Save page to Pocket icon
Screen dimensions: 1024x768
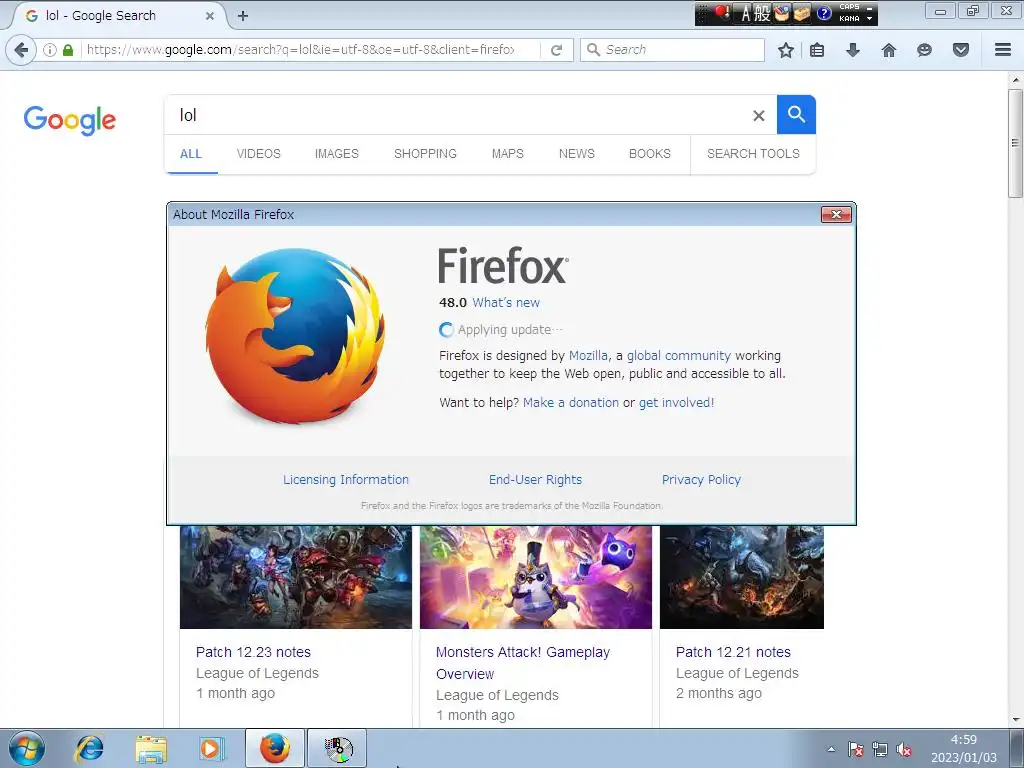(961, 50)
